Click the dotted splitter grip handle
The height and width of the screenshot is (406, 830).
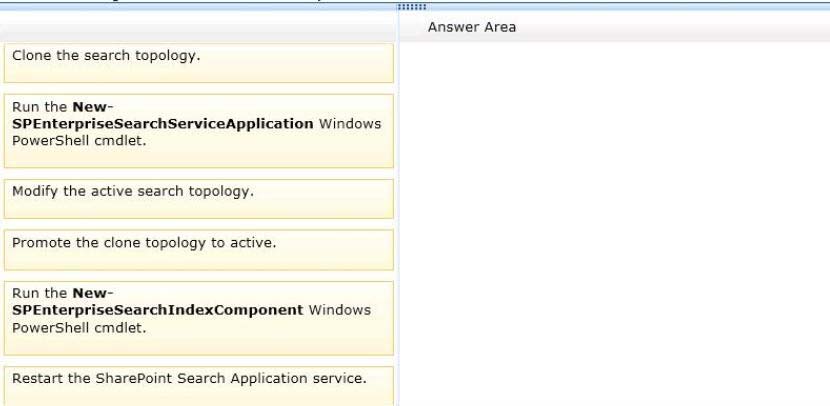pyautogui.click(x=410, y=6)
